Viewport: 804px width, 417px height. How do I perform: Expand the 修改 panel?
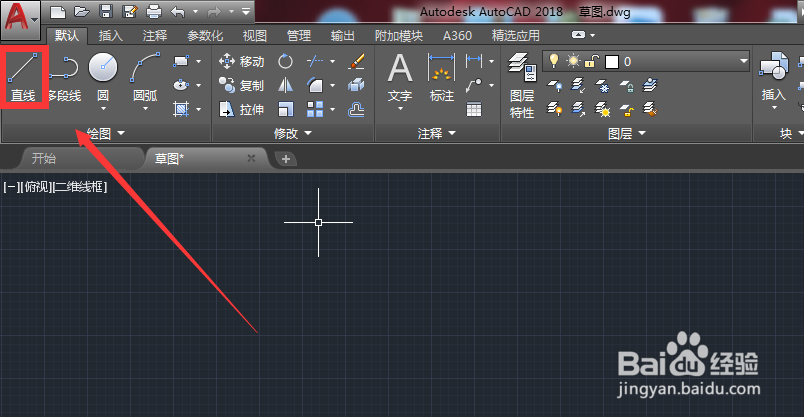[293, 133]
